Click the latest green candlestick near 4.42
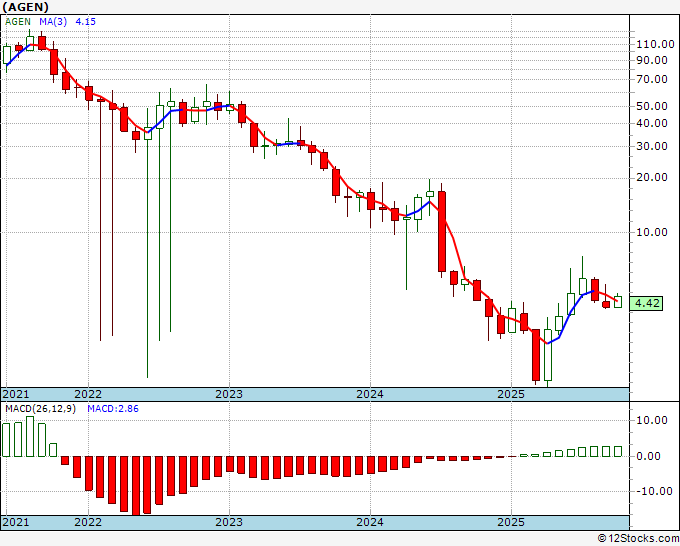 (618, 302)
